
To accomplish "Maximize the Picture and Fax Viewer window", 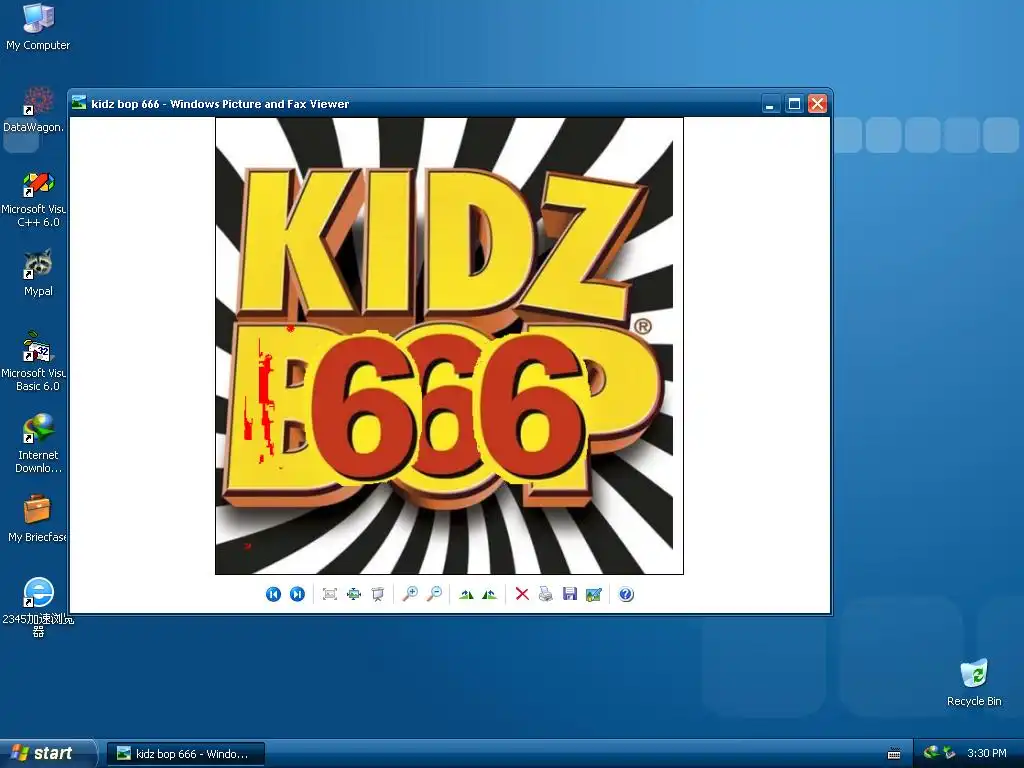I will (794, 104).
